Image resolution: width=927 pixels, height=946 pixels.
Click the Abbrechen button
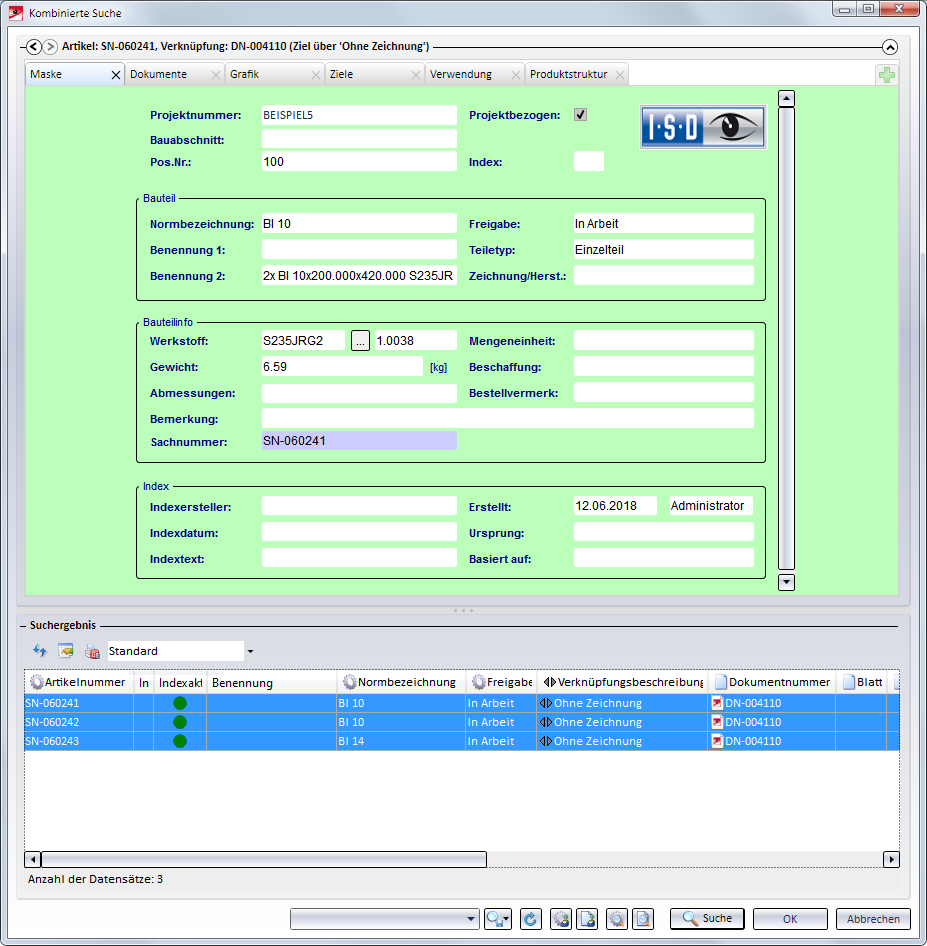[x=873, y=919]
